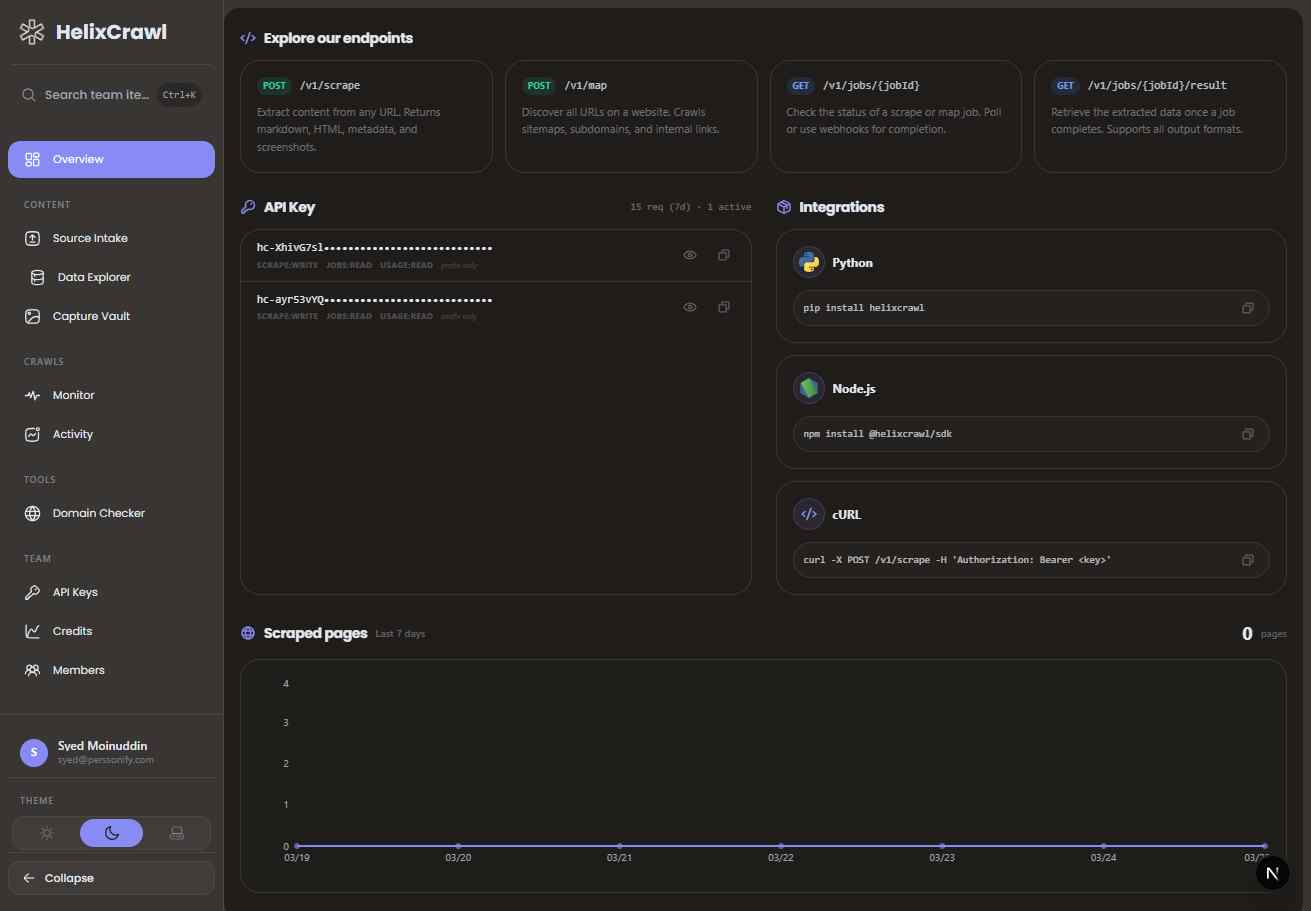
Task: Click the user avatar S
Action: tap(34, 753)
